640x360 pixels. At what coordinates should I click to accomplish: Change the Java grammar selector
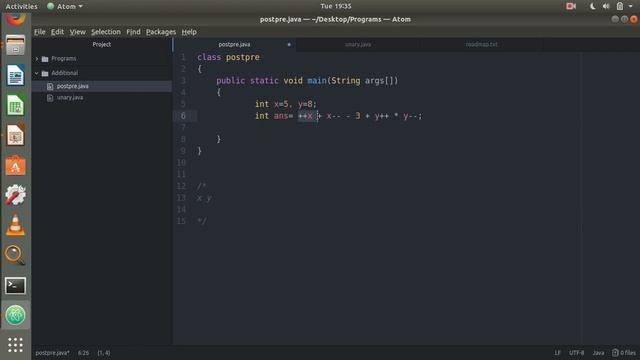coord(598,353)
